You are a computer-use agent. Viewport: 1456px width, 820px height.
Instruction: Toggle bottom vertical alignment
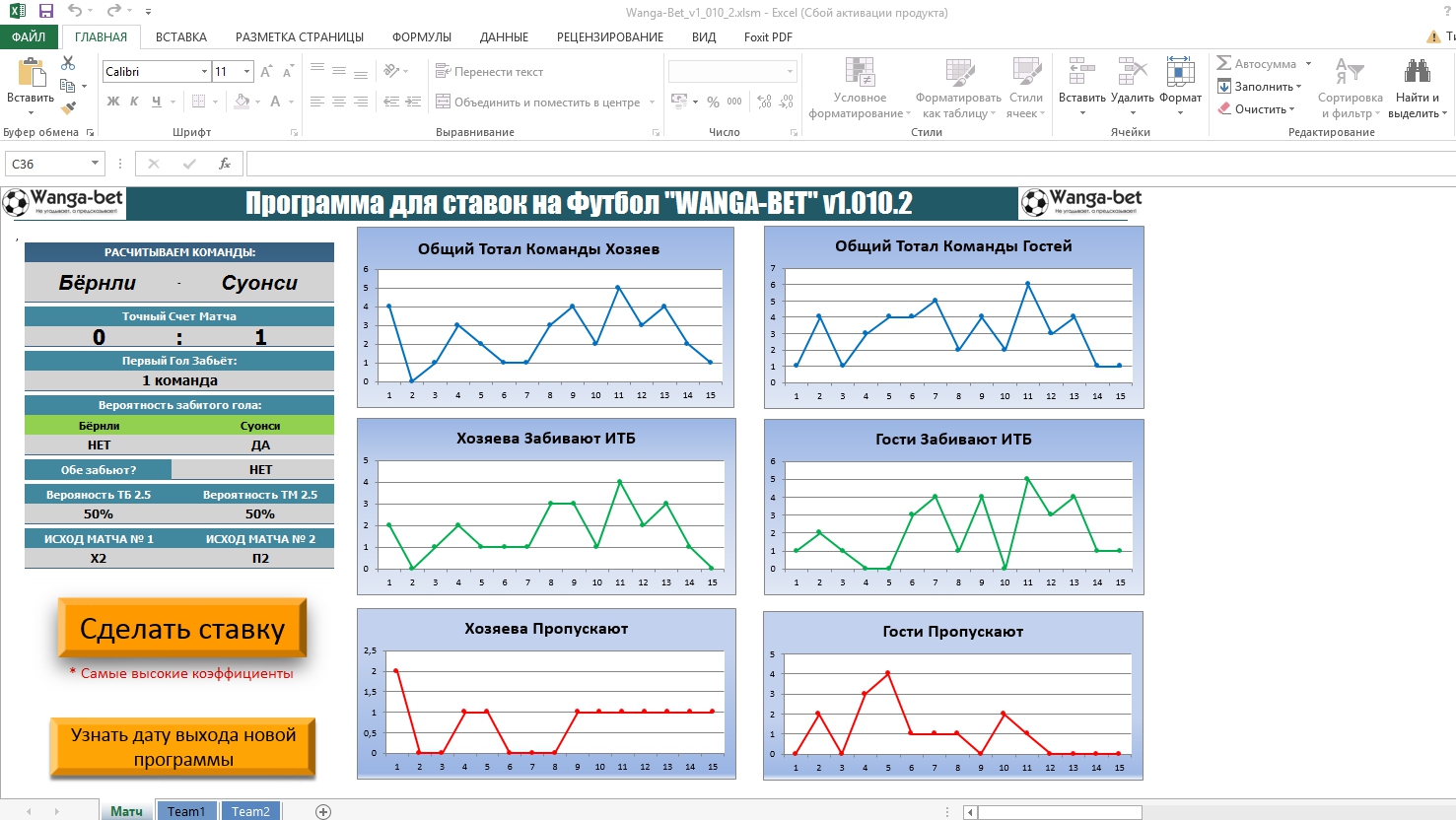(x=361, y=72)
